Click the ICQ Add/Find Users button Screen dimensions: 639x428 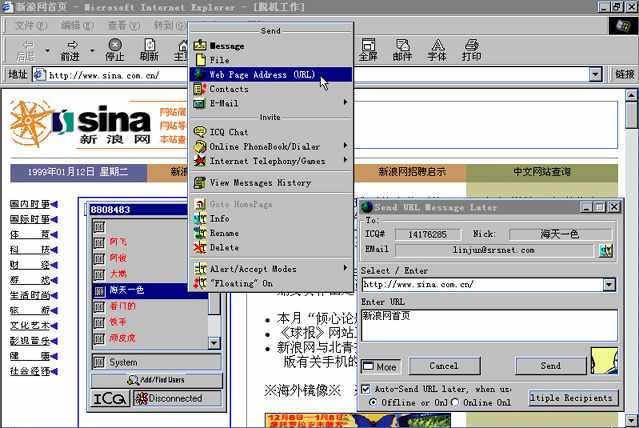pyautogui.click(x=157, y=380)
